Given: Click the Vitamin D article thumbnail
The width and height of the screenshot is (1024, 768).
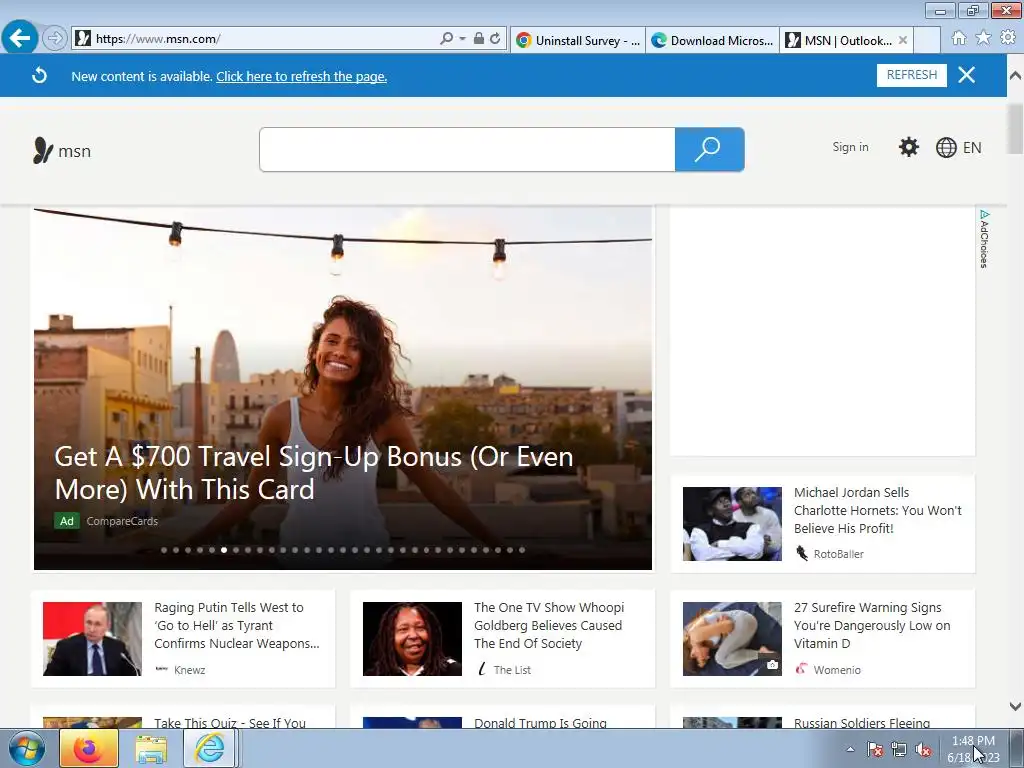Looking at the screenshot, I should pos(732,639).
